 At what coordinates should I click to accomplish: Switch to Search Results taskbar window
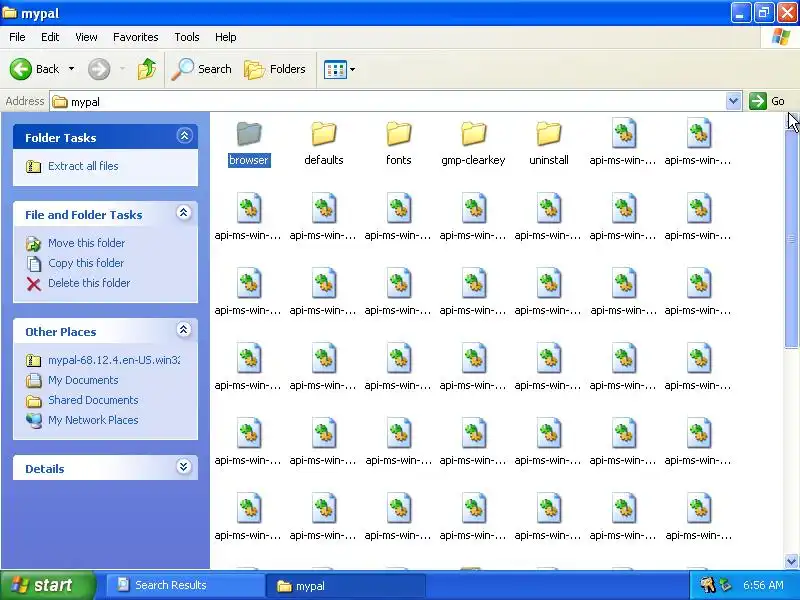coord(184,585)
